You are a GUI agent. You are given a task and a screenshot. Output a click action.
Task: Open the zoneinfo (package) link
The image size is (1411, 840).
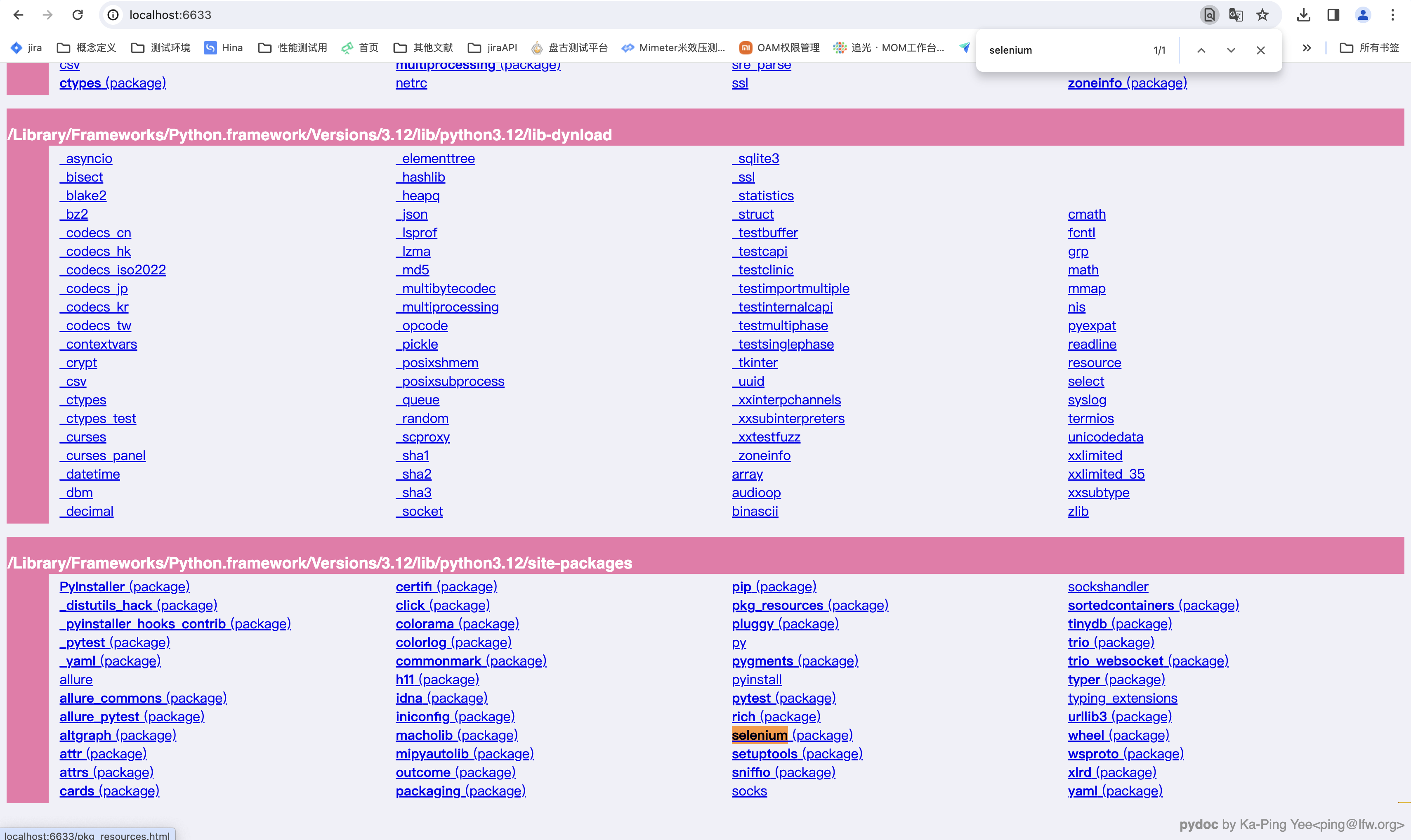coord(1128,83)
